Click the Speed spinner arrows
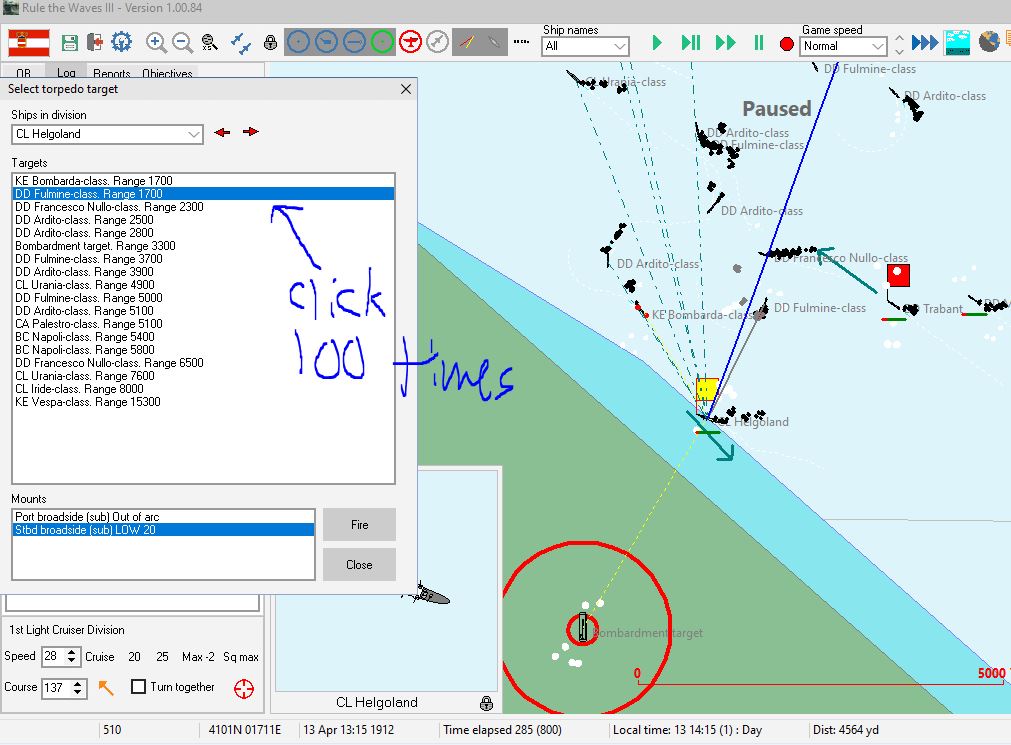Image resolution: width=1011 pixels, height=745 pixels. [x=72, y=657]
